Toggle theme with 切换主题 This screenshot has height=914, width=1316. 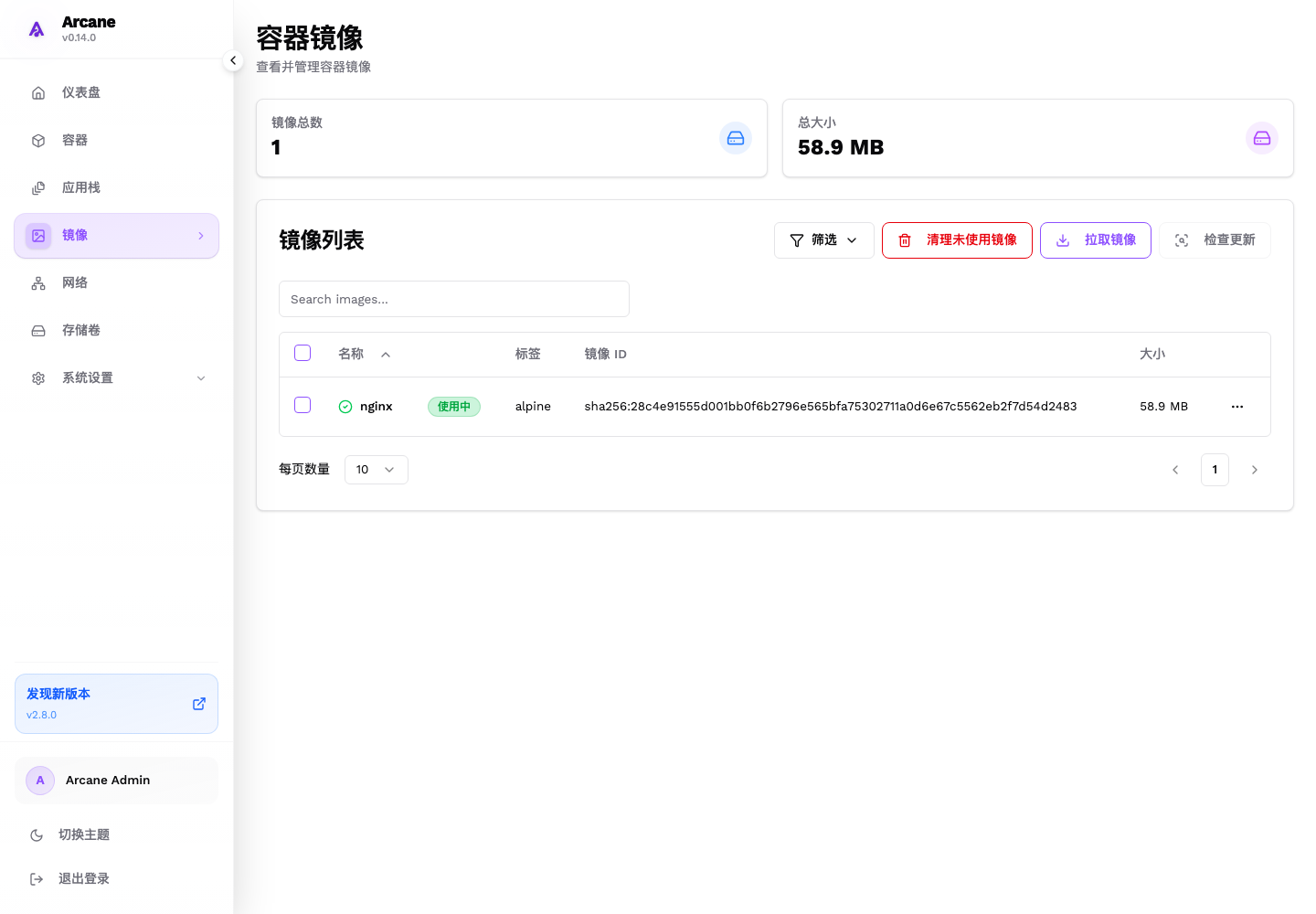[116, 834]
